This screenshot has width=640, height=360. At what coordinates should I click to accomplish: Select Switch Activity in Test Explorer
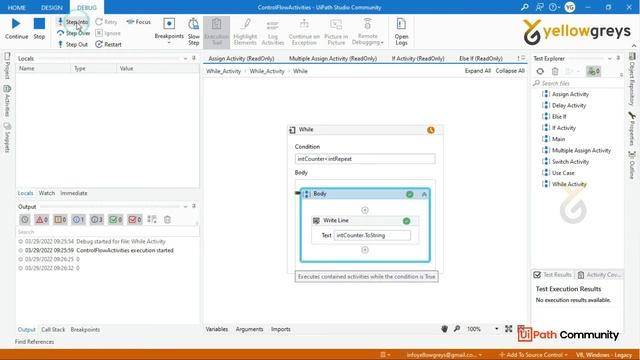click(570, 162)
